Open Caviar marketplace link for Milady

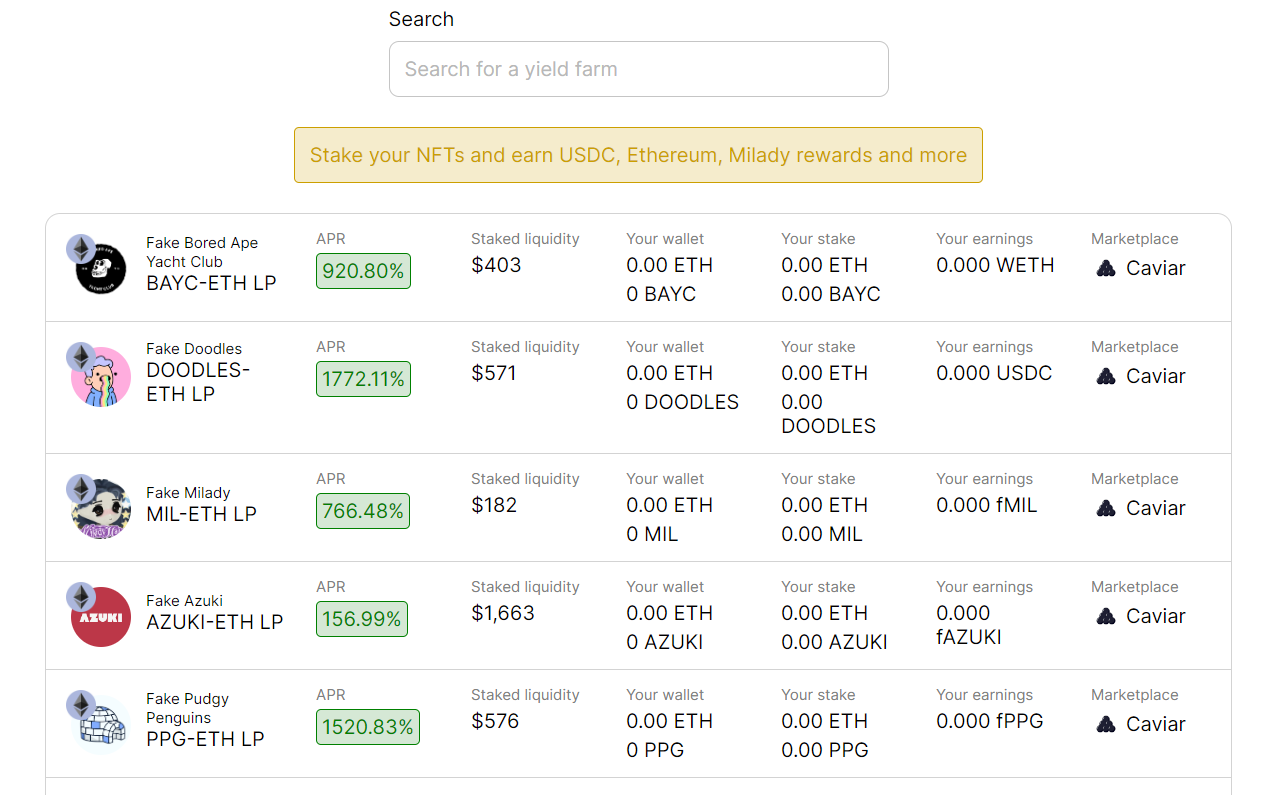tap(1141, 508)
